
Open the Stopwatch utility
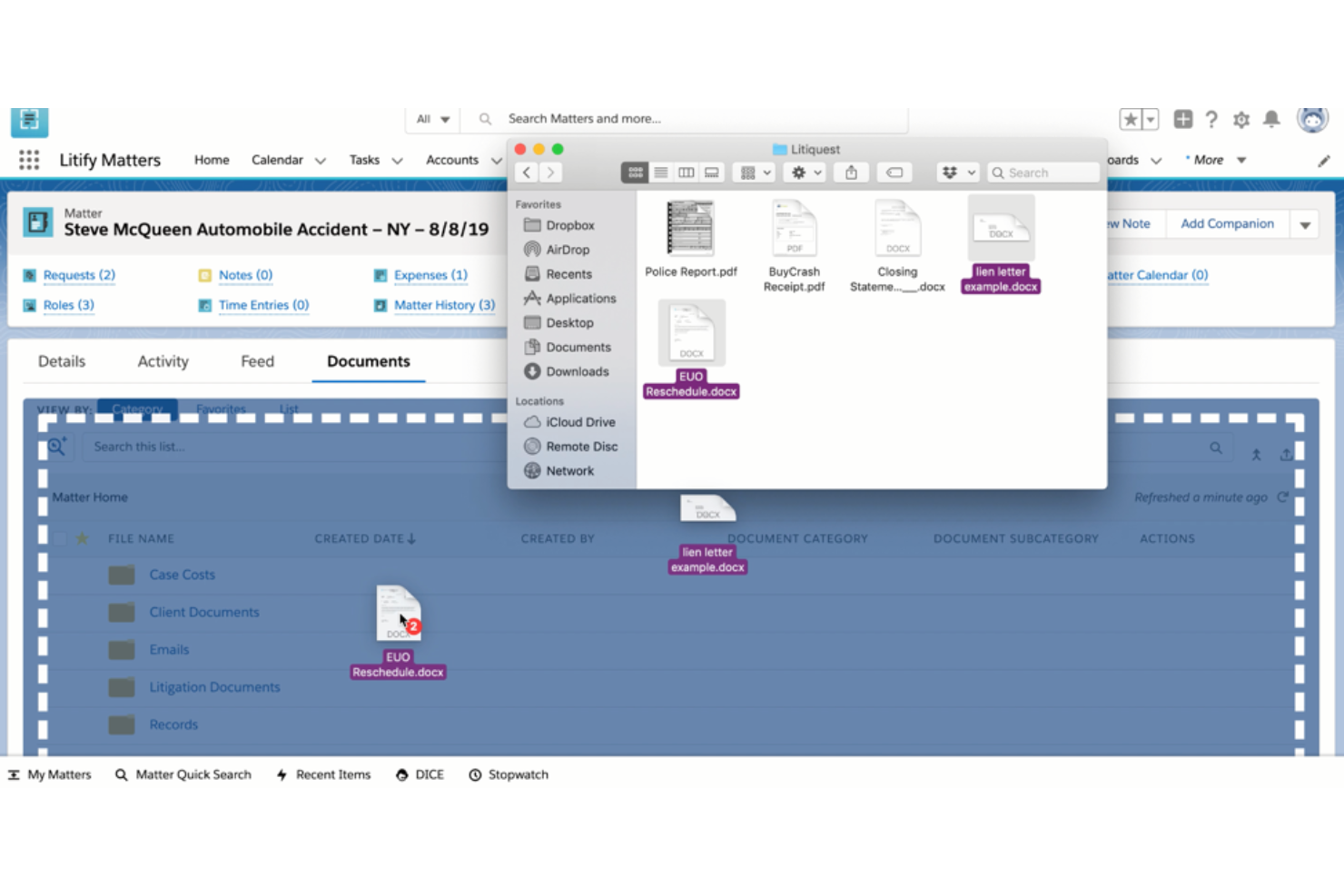pos(509,775)
